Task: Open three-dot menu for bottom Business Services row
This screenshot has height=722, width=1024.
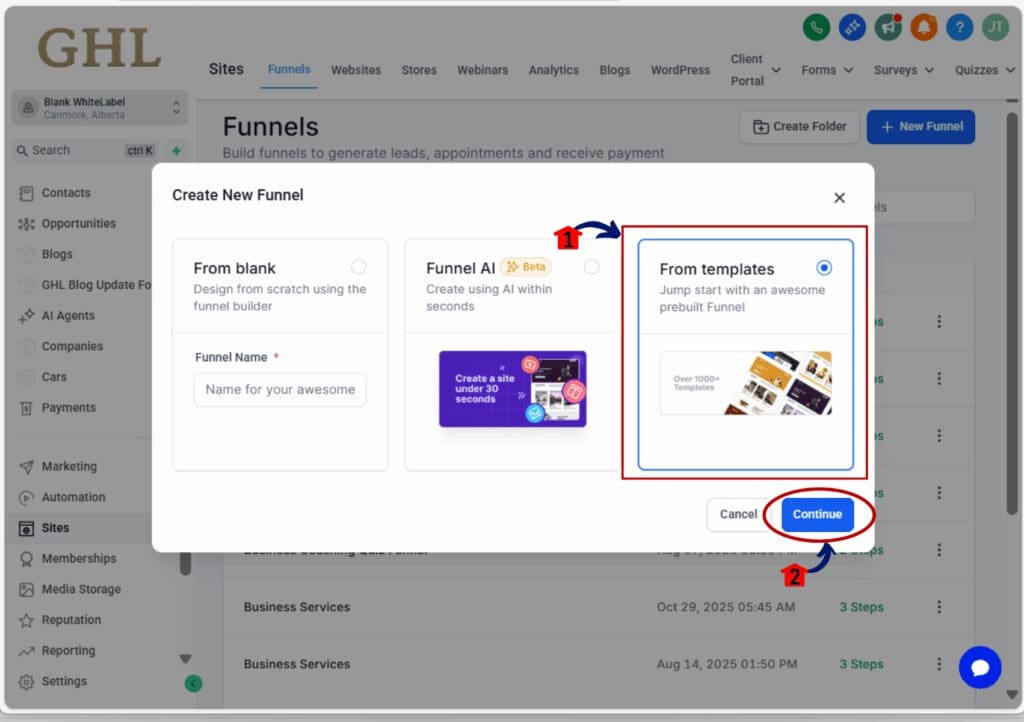Action: click(x=939, y=664)
